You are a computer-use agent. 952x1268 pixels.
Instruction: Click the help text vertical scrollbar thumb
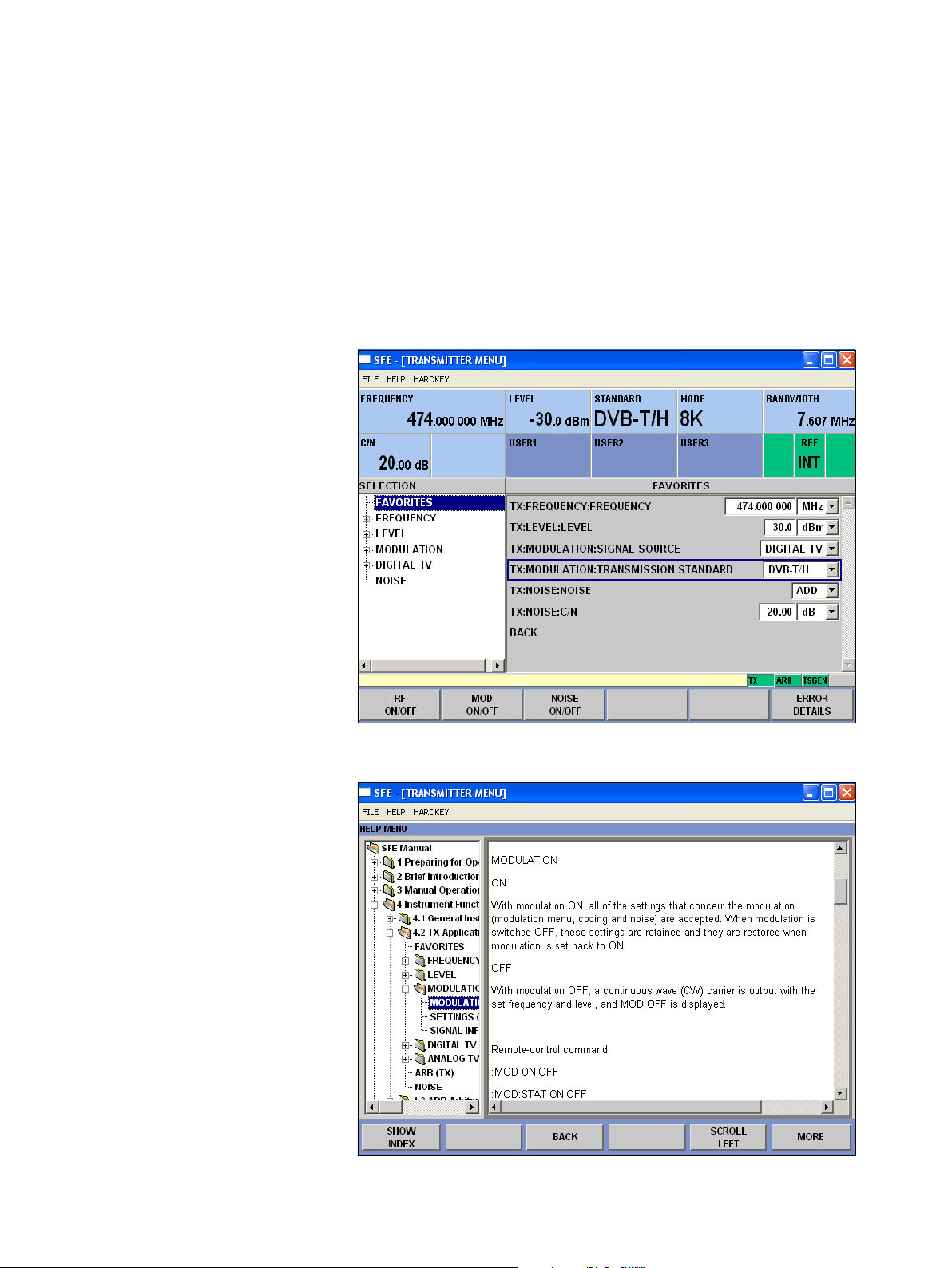click(840, 891)
